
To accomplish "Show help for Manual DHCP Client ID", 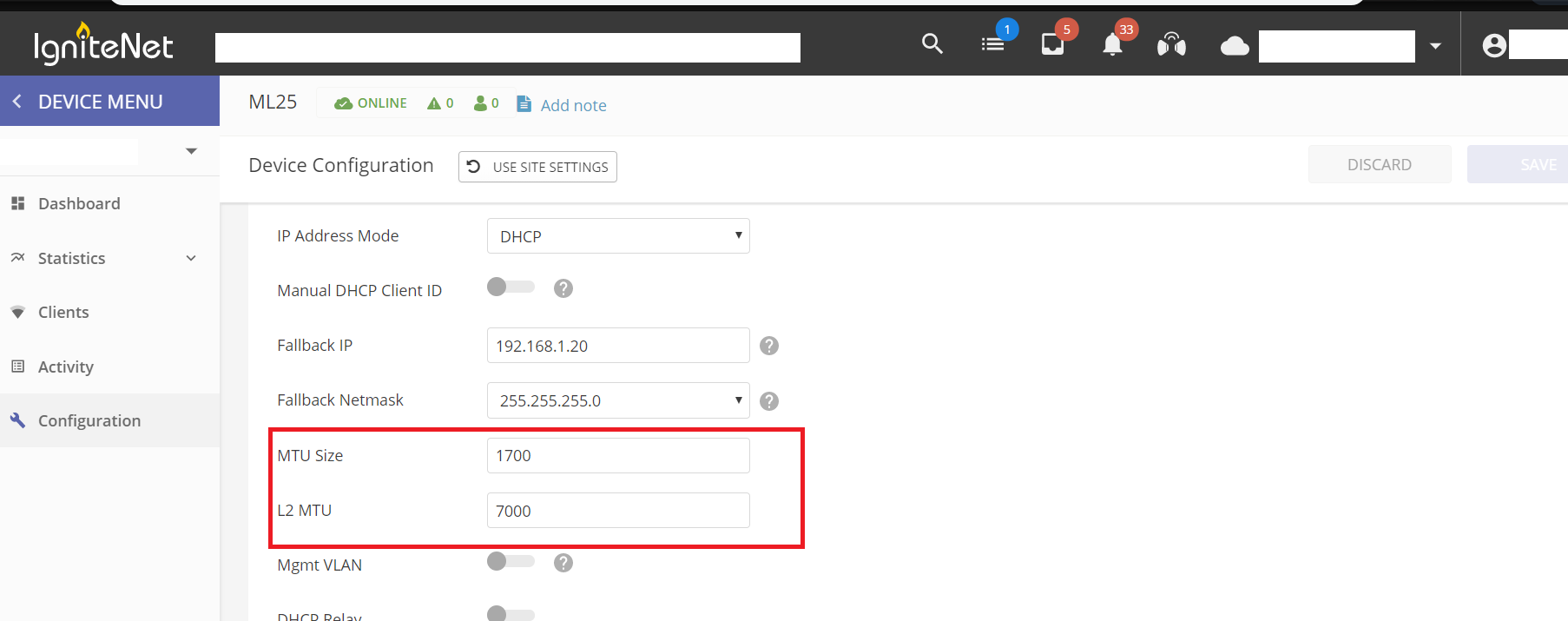I will tap(563, 288).
